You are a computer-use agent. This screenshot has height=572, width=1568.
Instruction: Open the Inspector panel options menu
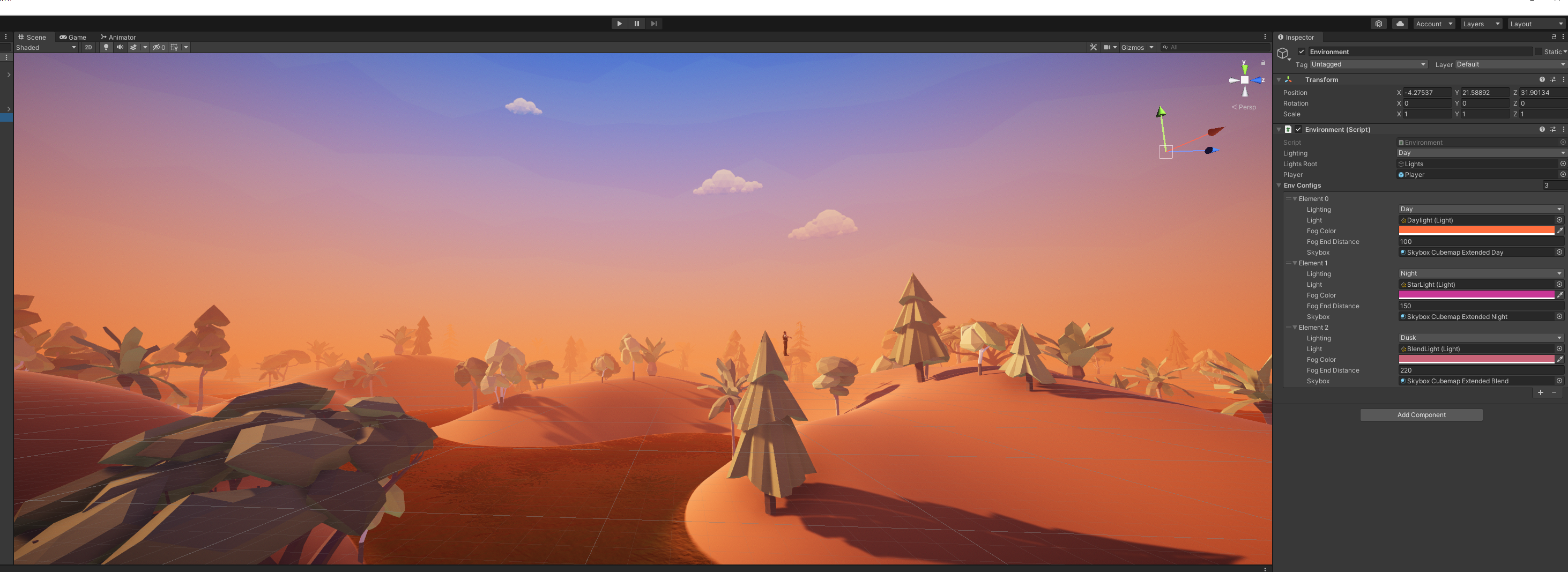point(1563,37)
